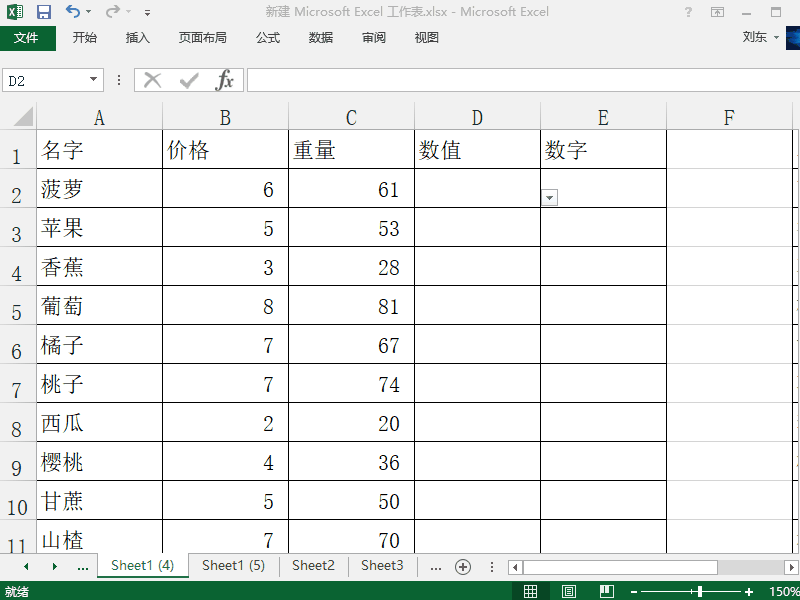Click the Excel application icon
This screenshot has height=600, width=800.
[x=15, y=12]
